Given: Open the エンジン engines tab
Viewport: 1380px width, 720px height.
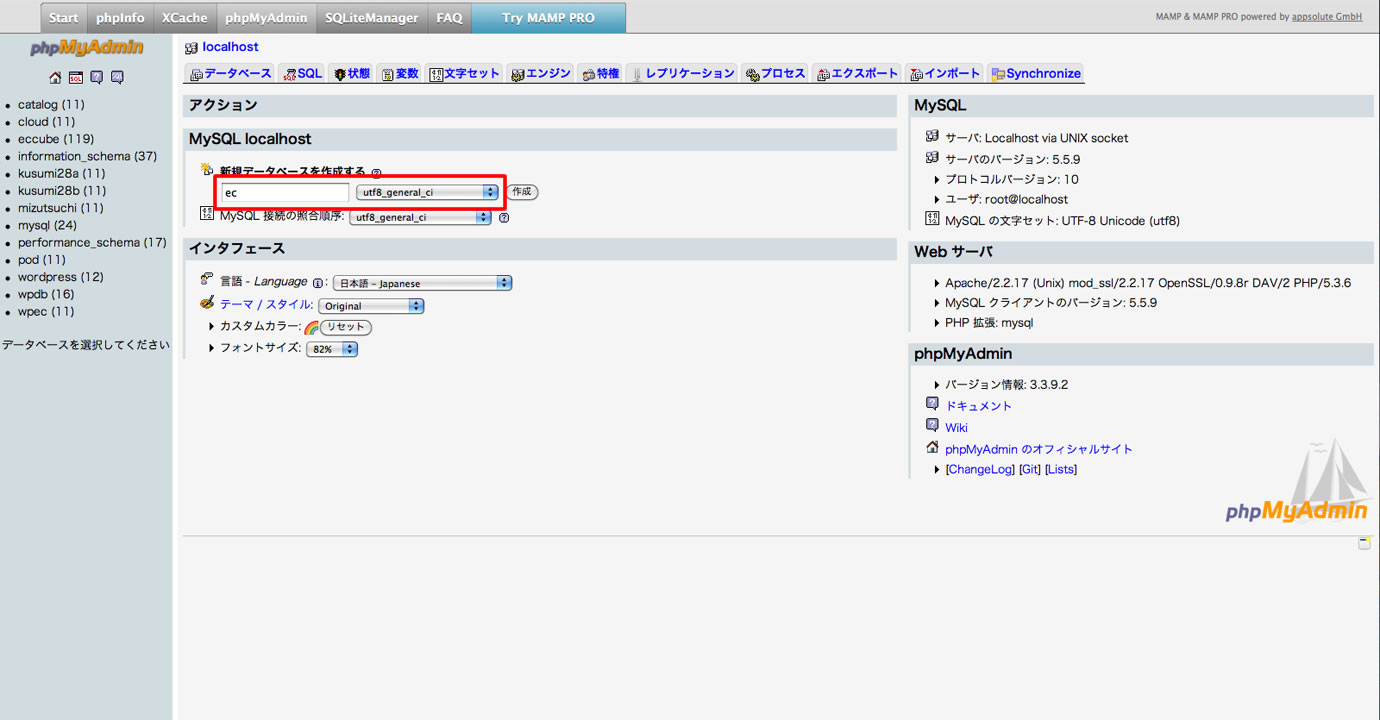Looking at the screenshot, I should 540,73.
